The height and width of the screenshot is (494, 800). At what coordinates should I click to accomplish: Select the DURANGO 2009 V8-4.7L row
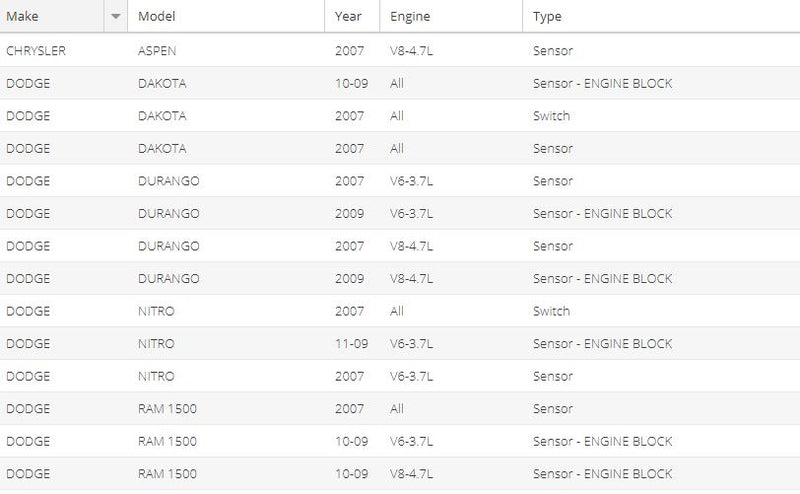(x=400, y=278)
